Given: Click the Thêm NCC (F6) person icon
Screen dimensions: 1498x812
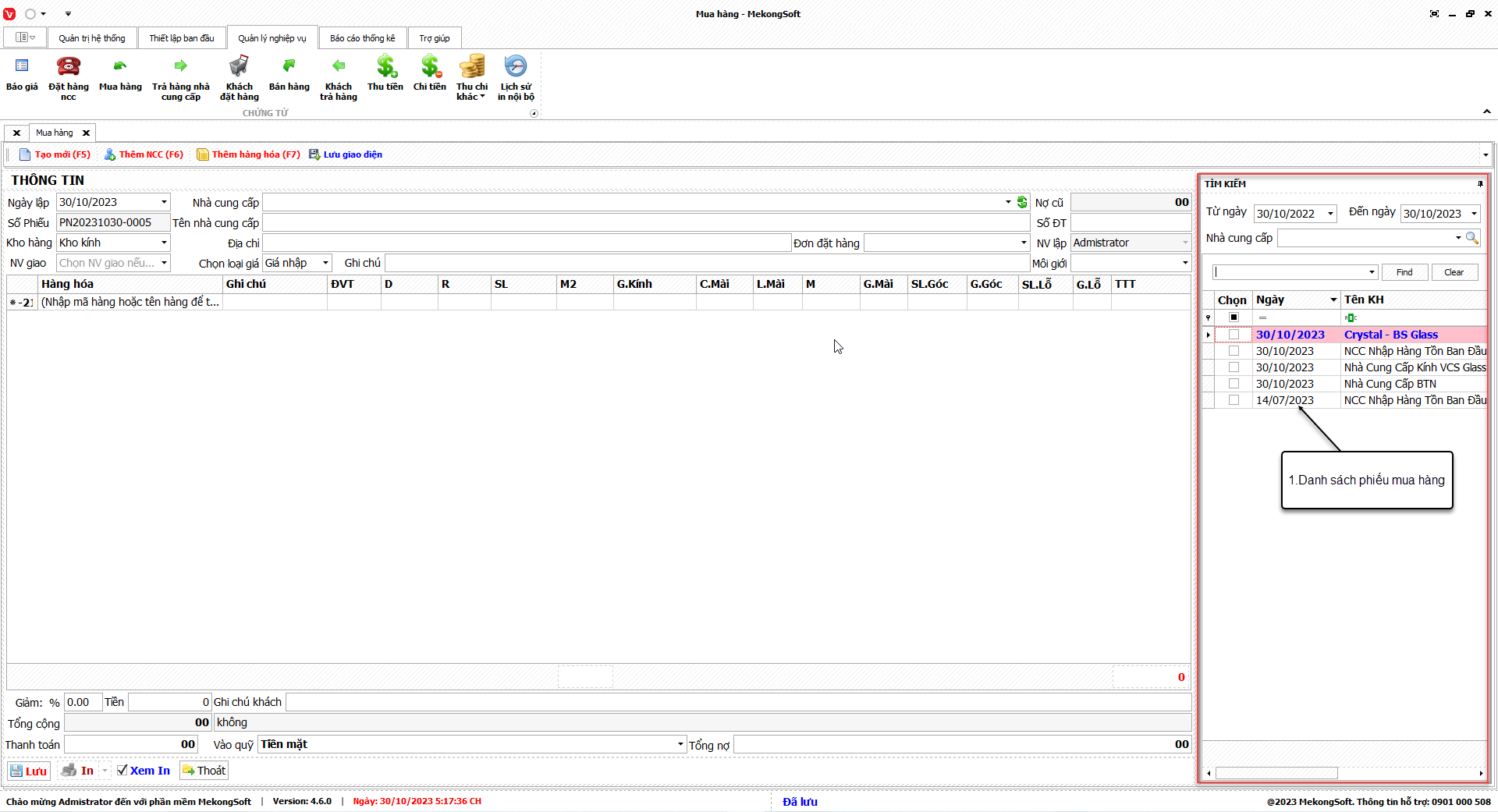Looking at the screenshot, I should (110, 154).
